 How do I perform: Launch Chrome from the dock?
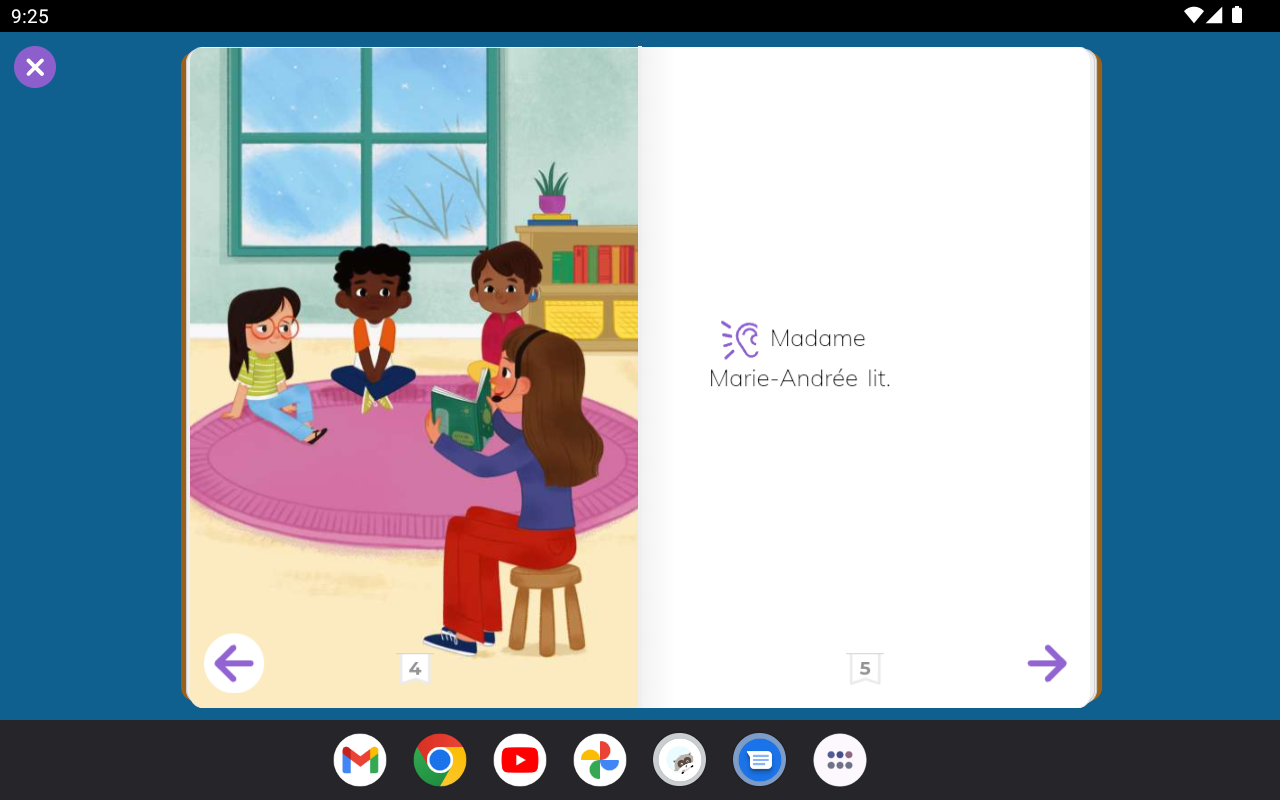[x=440, y=760]
